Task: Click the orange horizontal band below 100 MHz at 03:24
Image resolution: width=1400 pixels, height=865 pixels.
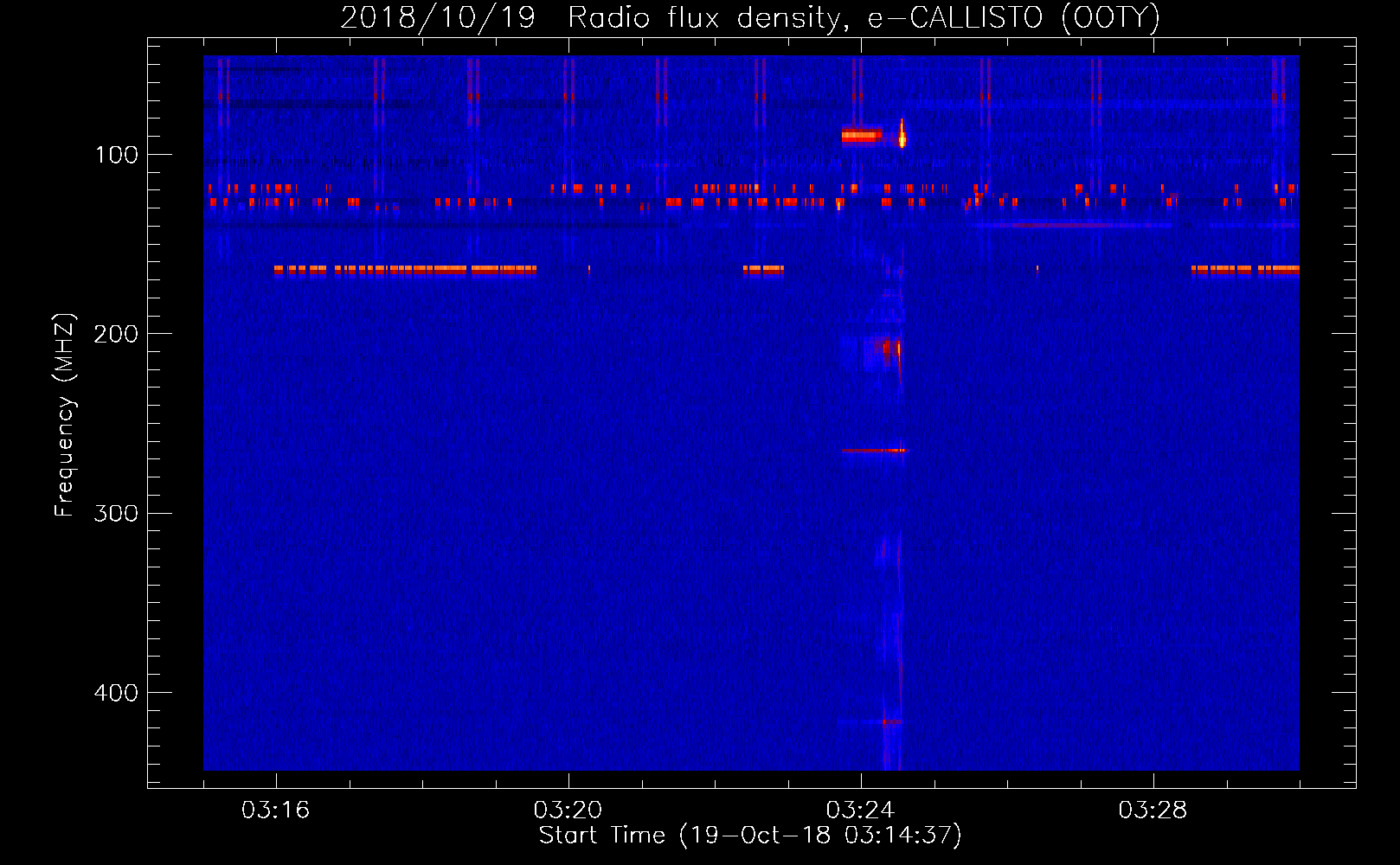Action: point(862,135)
